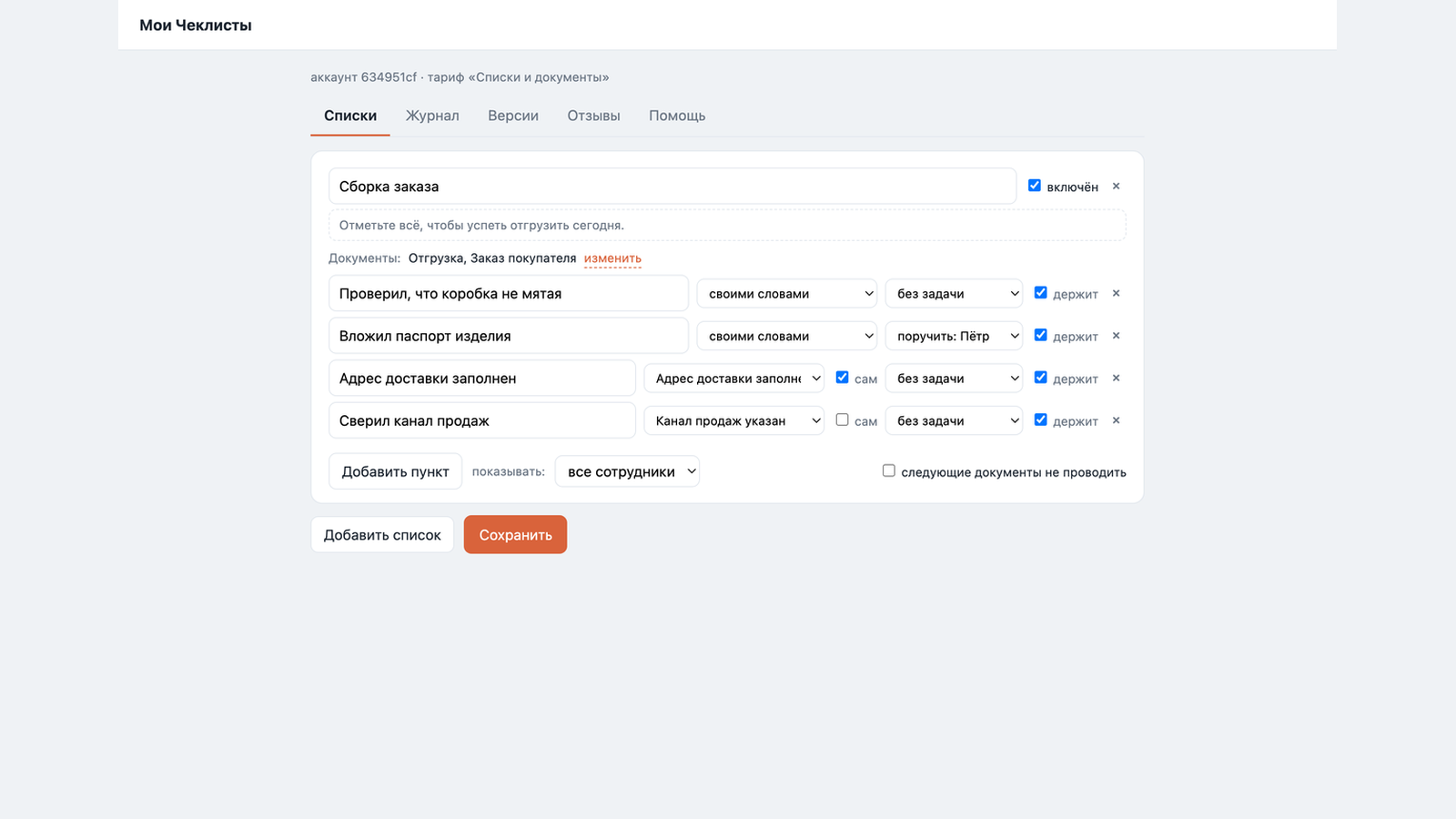Check сам for Сверил канал продаж row

[x=843, y=420]
